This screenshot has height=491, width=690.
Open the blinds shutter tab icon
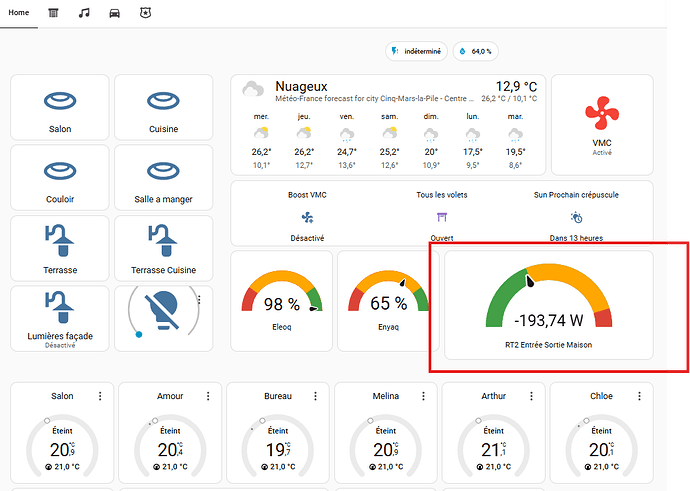click(53, 13)
